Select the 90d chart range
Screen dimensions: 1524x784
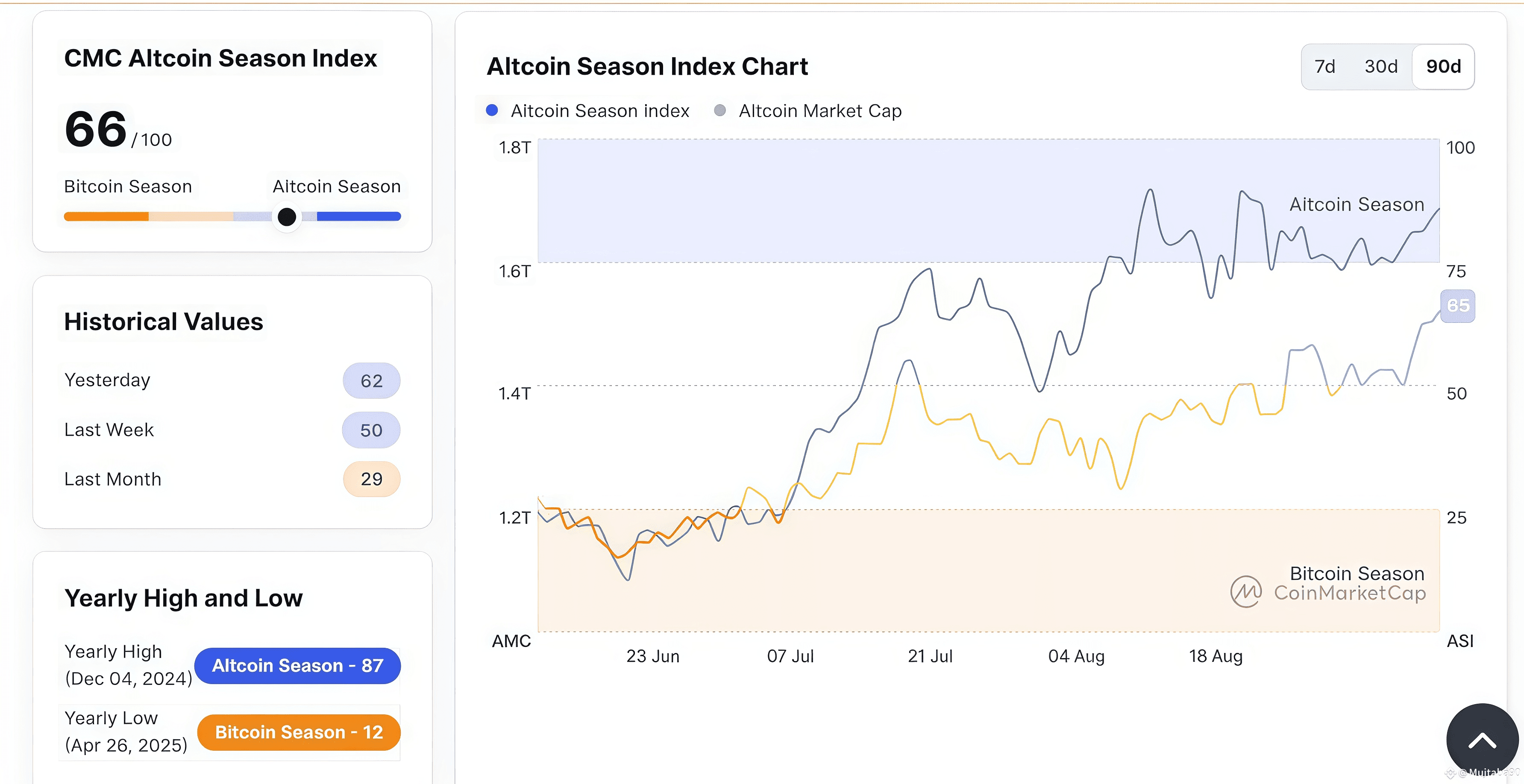[x=1443, y=67]
